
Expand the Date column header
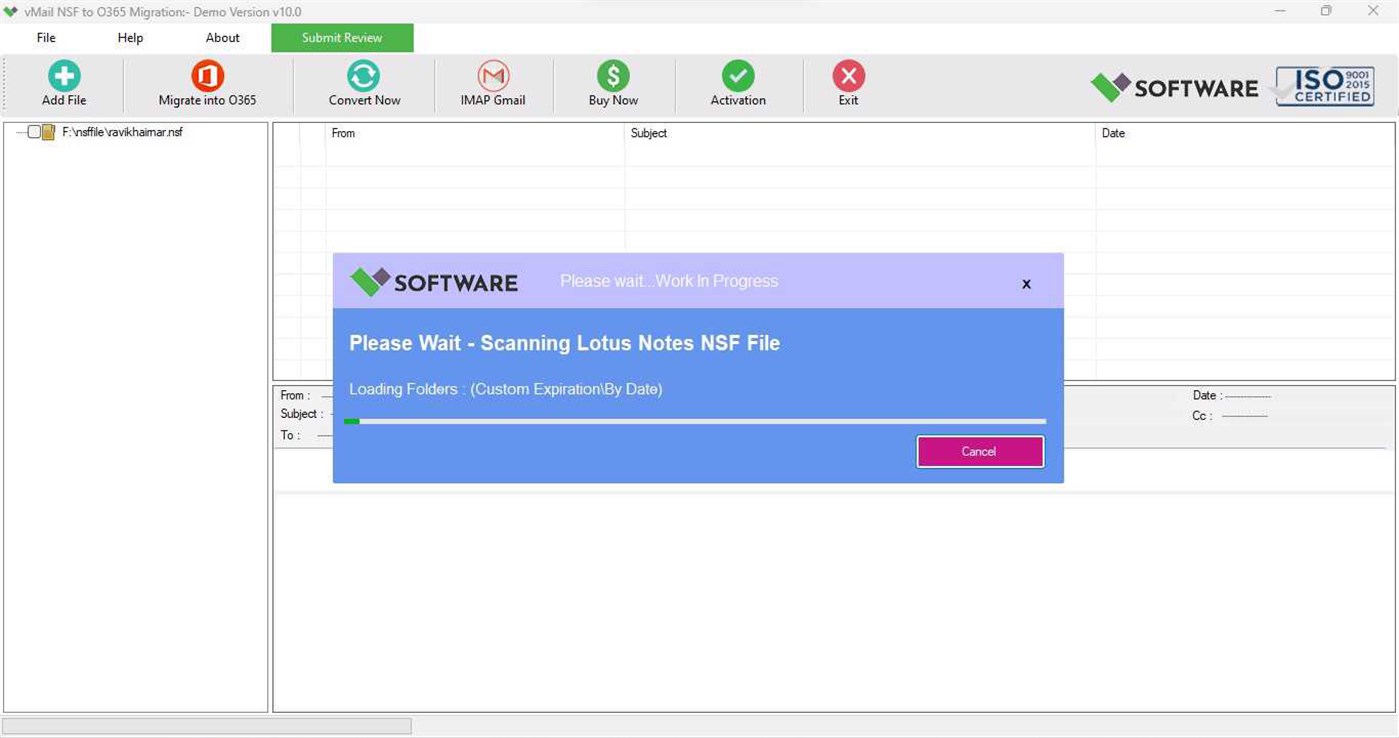pyautogui.click(x=1113, y=133)
